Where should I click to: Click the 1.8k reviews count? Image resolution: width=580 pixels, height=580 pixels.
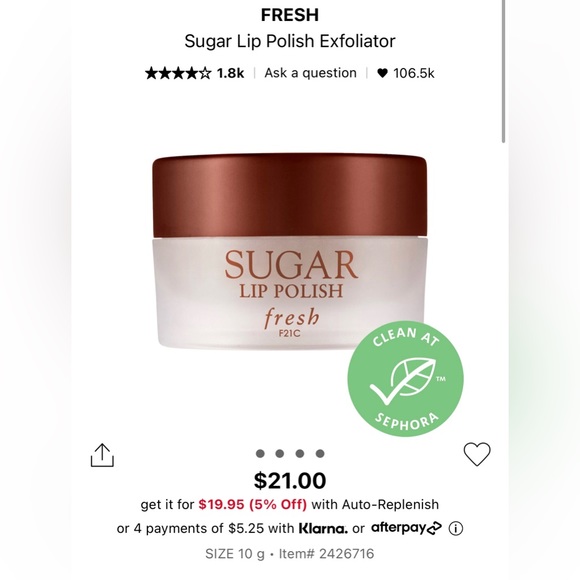(230, 73)
